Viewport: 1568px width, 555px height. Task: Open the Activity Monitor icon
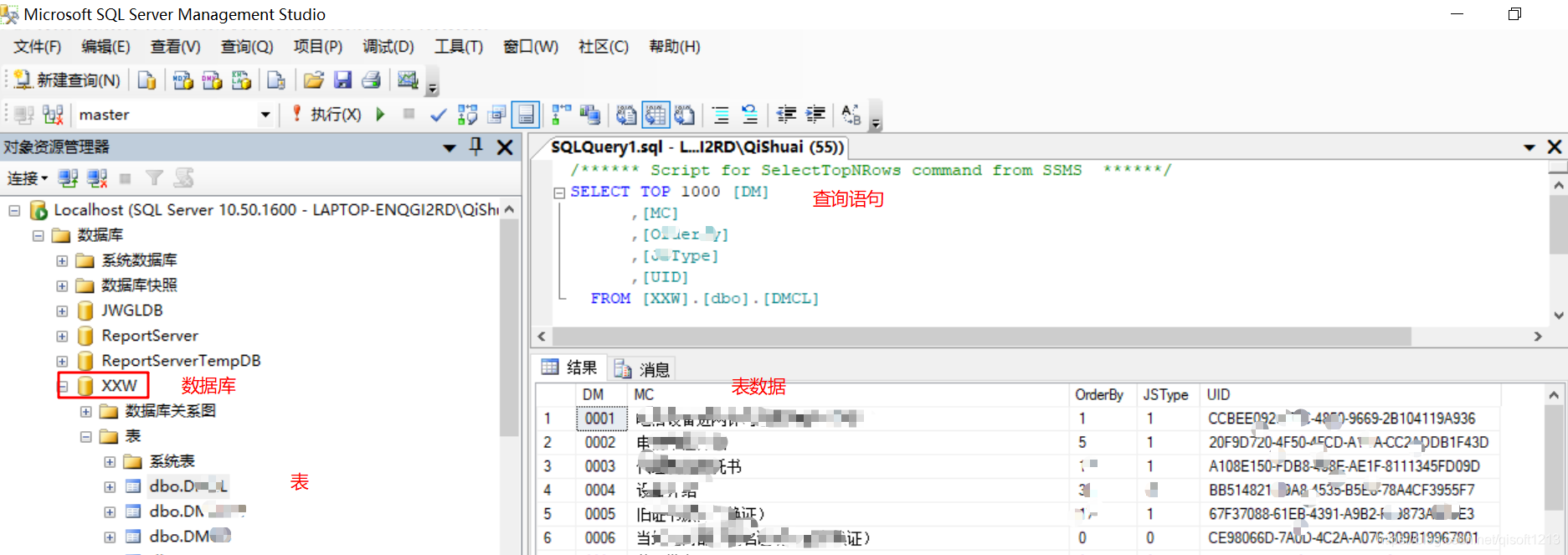click(408, 80)
